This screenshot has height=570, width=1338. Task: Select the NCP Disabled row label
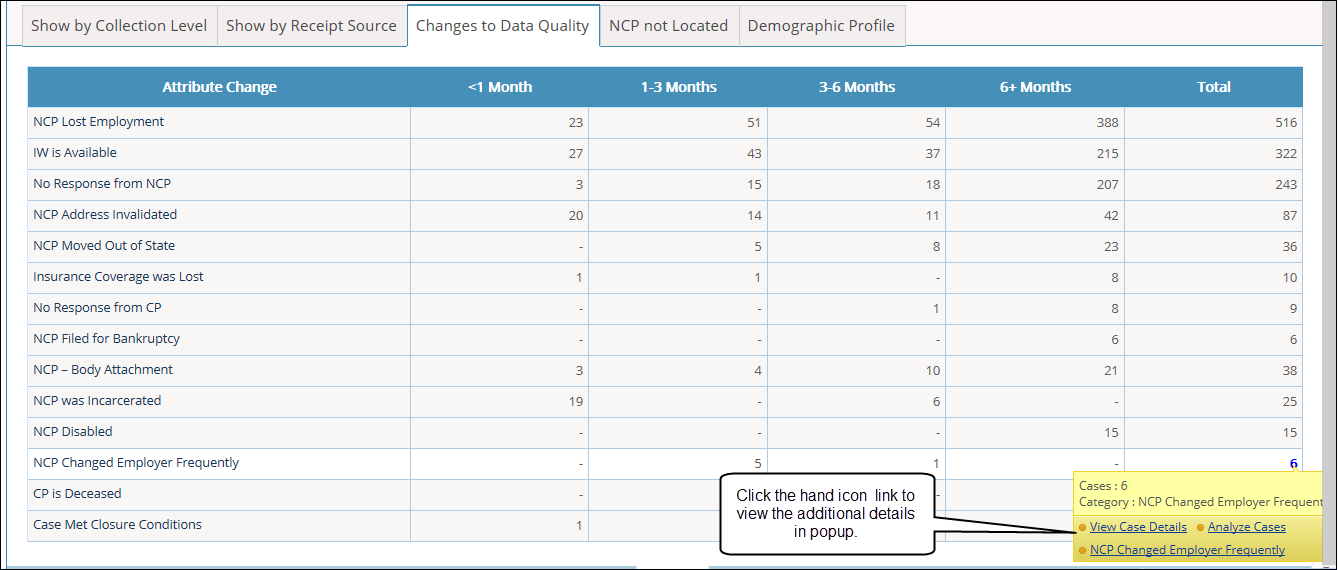[73, 432]
